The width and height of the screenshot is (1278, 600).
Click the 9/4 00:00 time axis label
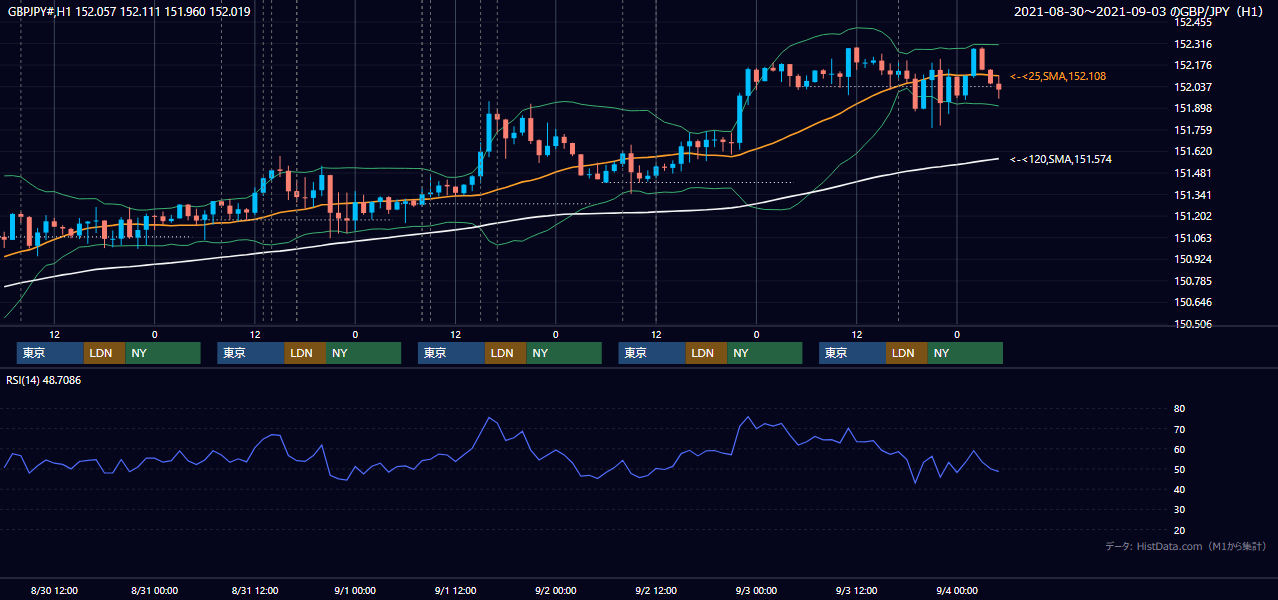[x=957, y=590]
